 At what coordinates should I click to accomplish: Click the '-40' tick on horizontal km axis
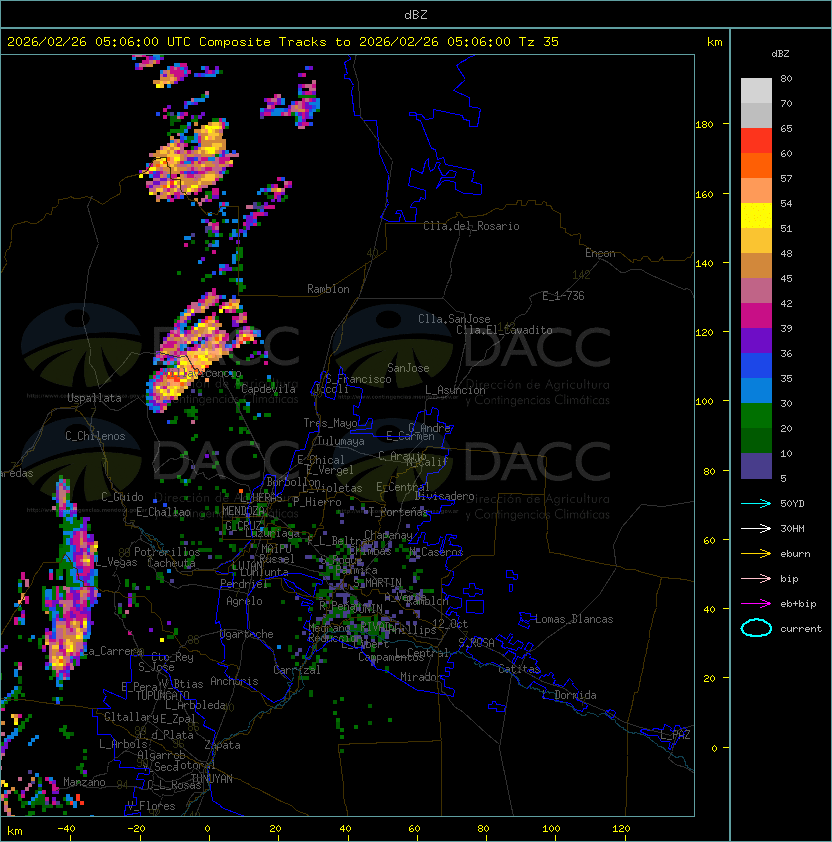pos(66,829)
